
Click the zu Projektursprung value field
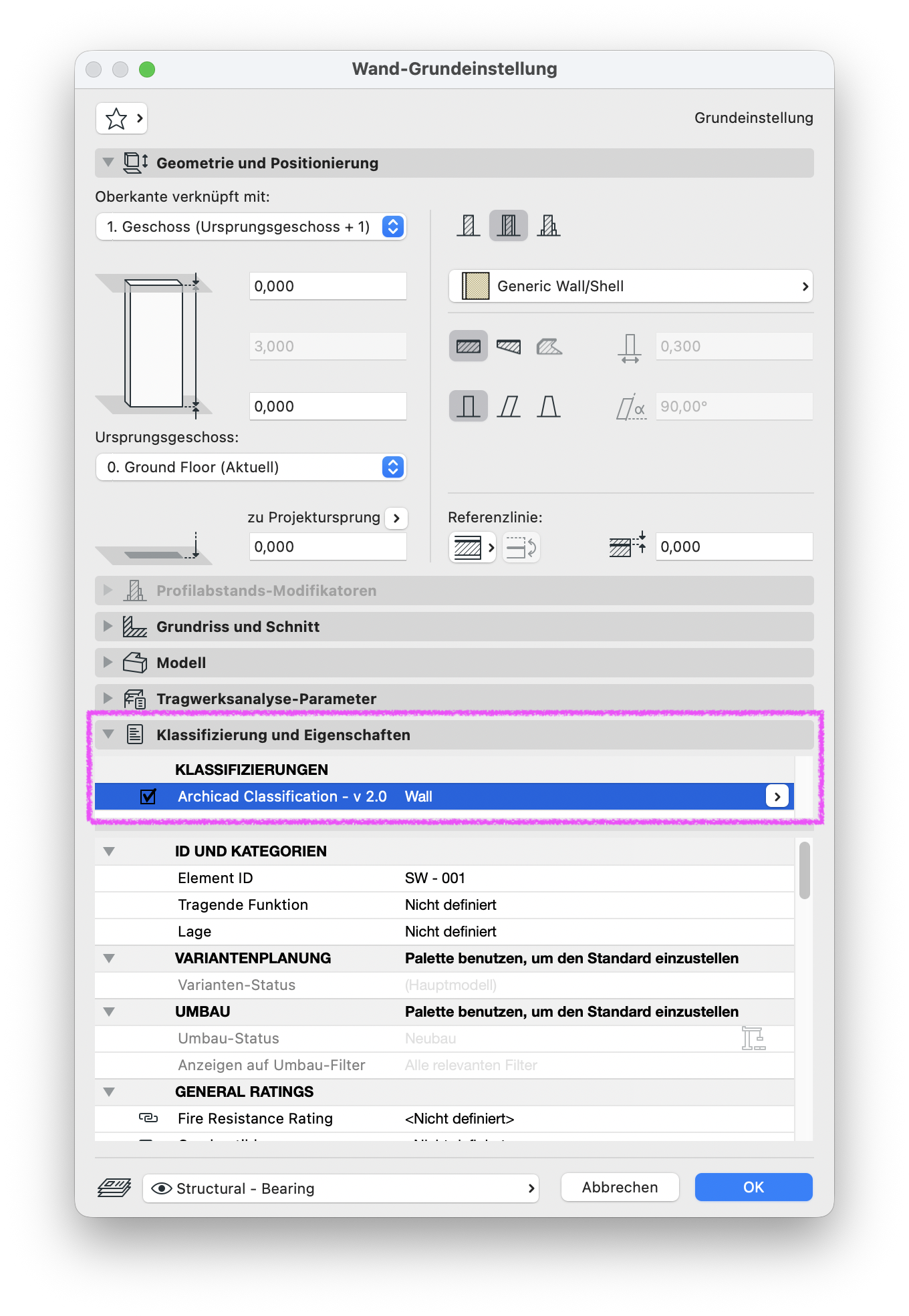tap(328, 546)
